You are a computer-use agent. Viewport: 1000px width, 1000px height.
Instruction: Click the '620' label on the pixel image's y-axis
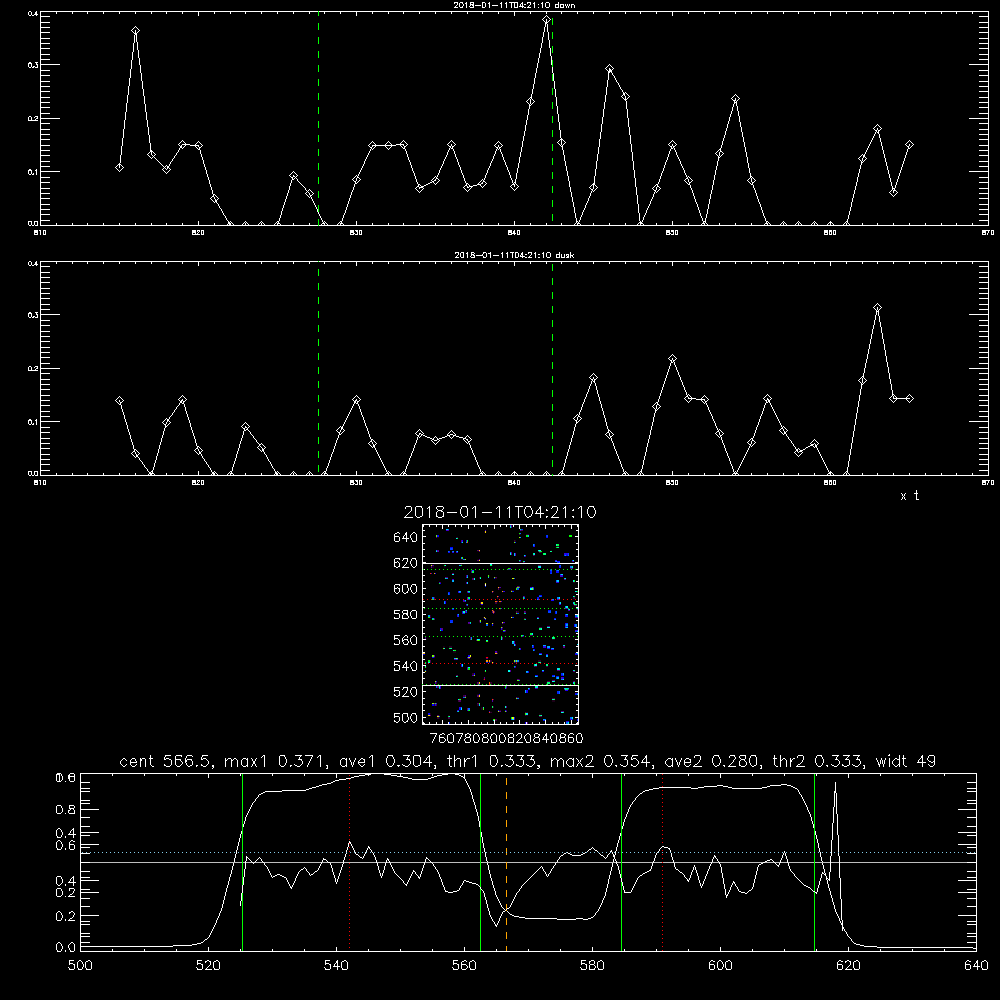[406, 563]
